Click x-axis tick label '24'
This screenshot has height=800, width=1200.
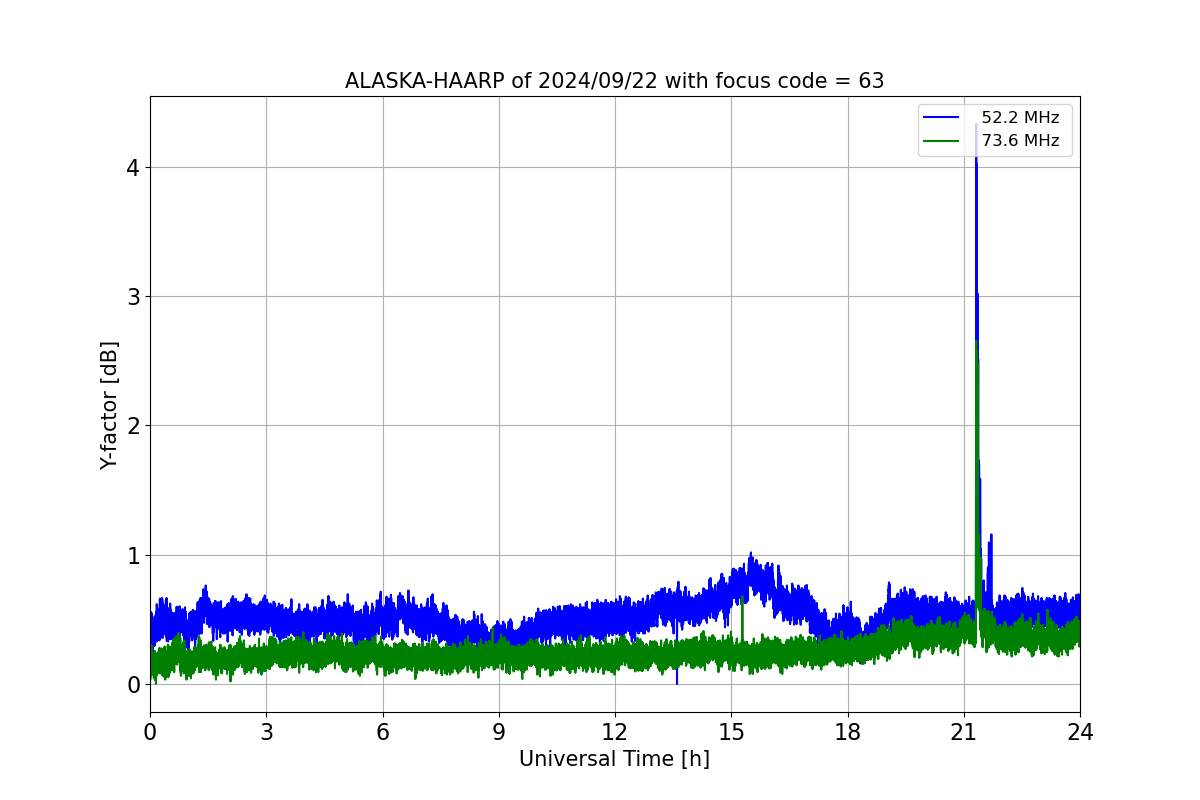(1080, 732)
